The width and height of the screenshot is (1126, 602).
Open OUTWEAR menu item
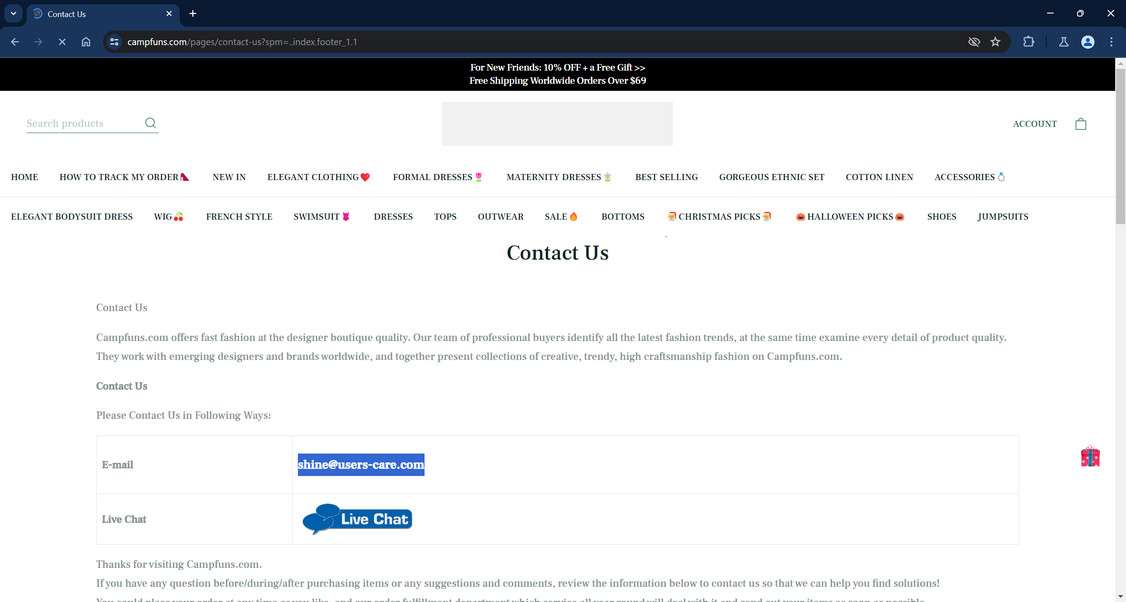(501, 216)
